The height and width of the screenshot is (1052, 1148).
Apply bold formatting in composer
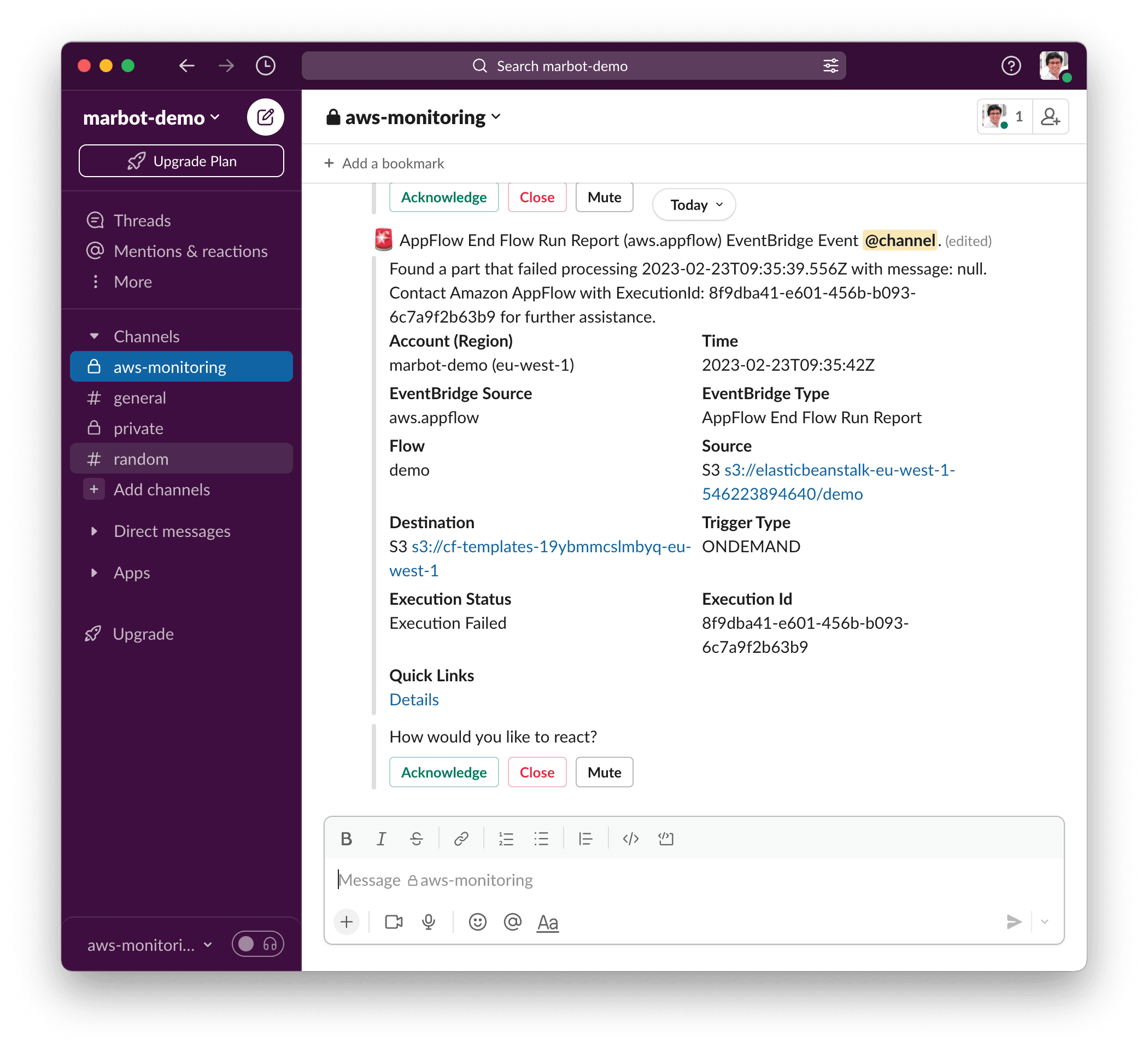[346, 839]
